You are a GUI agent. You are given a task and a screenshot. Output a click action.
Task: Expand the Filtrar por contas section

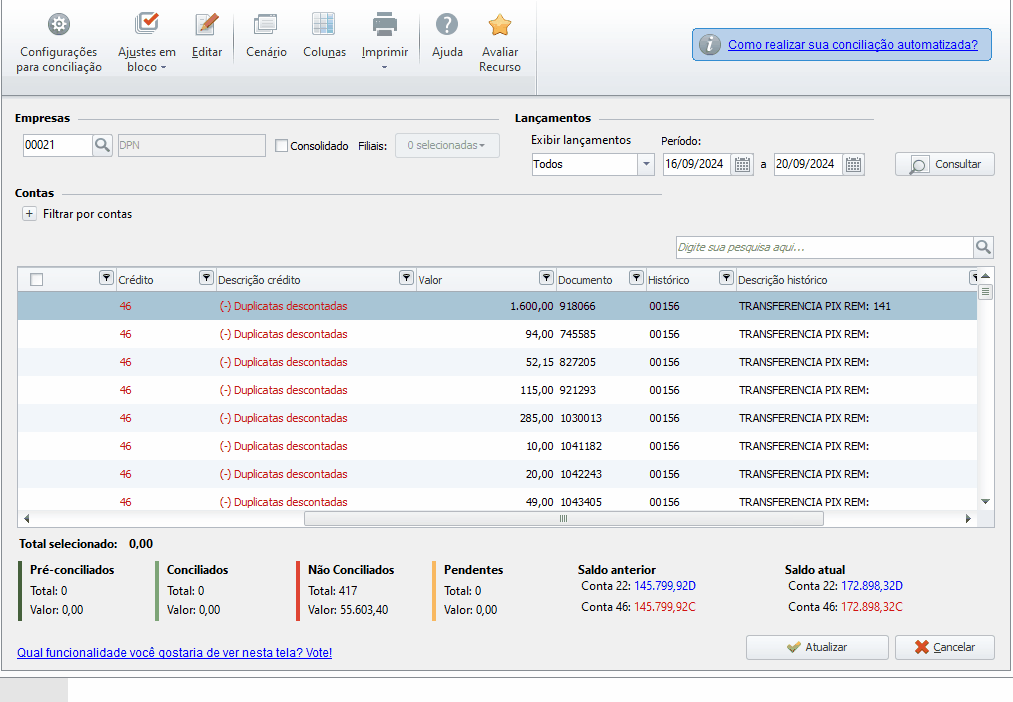29,214
